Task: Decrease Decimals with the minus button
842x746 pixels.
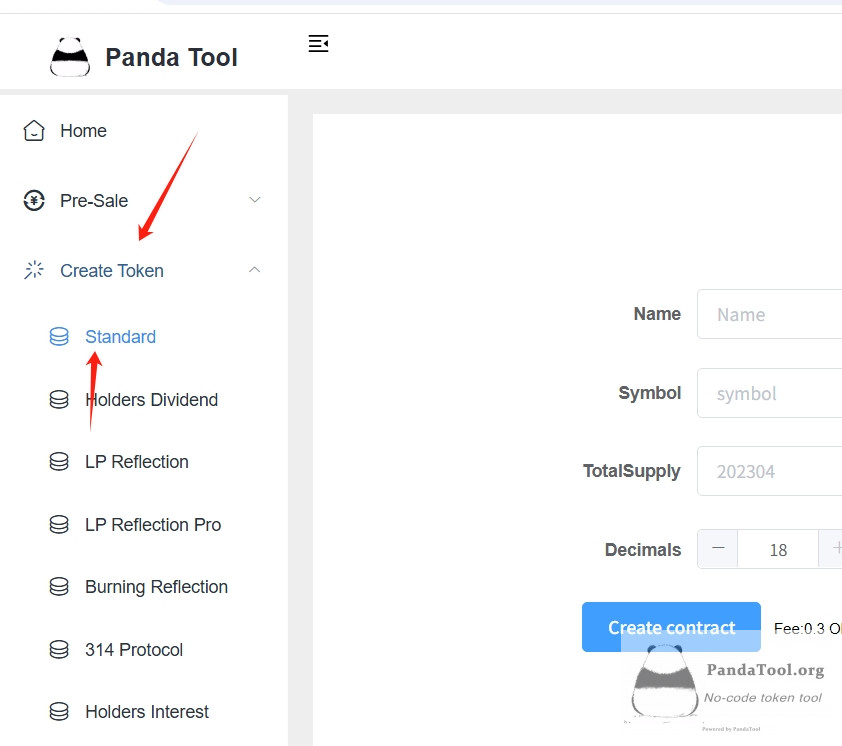Action: click(x=718, y=549)
